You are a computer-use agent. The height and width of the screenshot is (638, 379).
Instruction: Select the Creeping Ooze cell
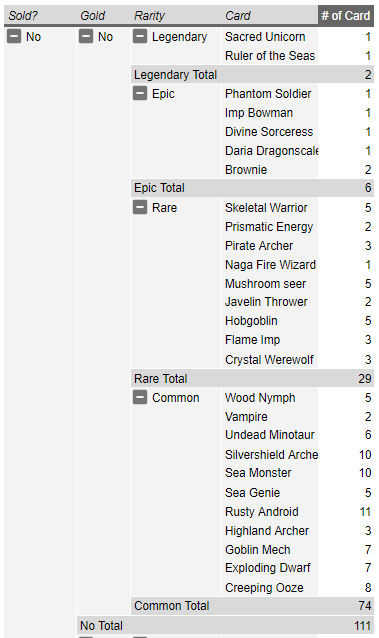pos(269,588)
